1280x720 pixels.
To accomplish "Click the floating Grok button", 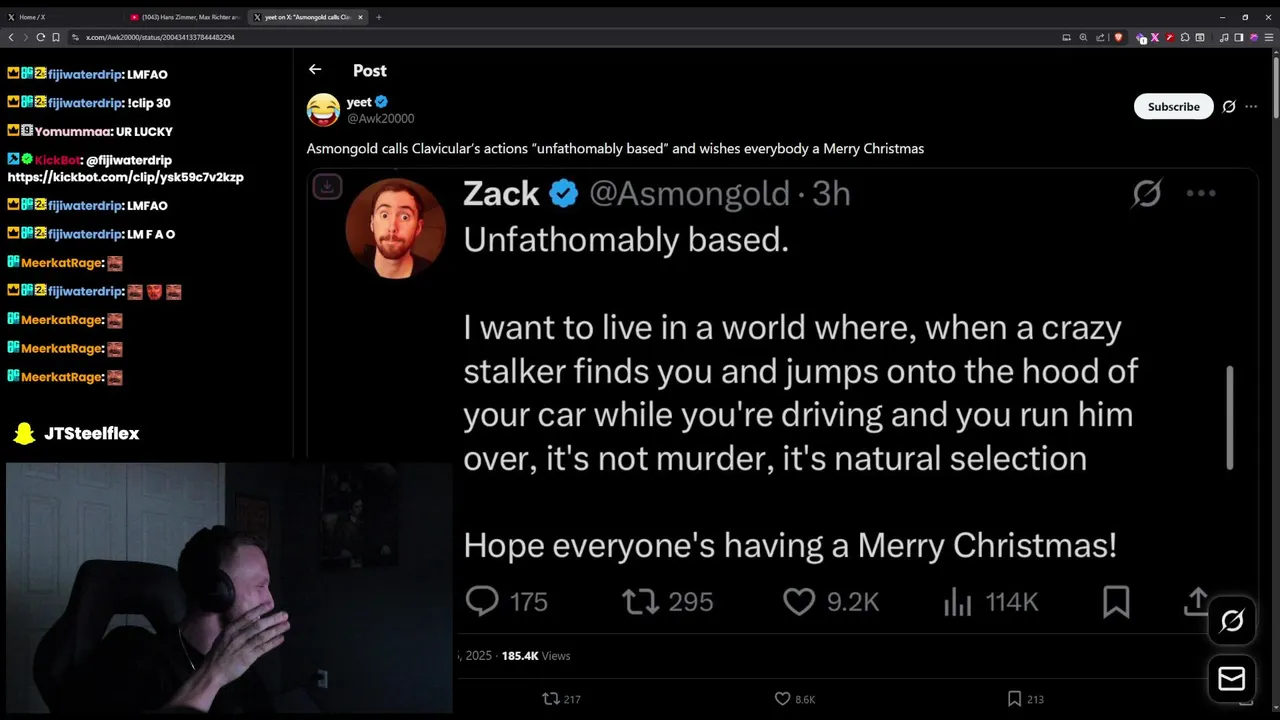I will 1232,621.
